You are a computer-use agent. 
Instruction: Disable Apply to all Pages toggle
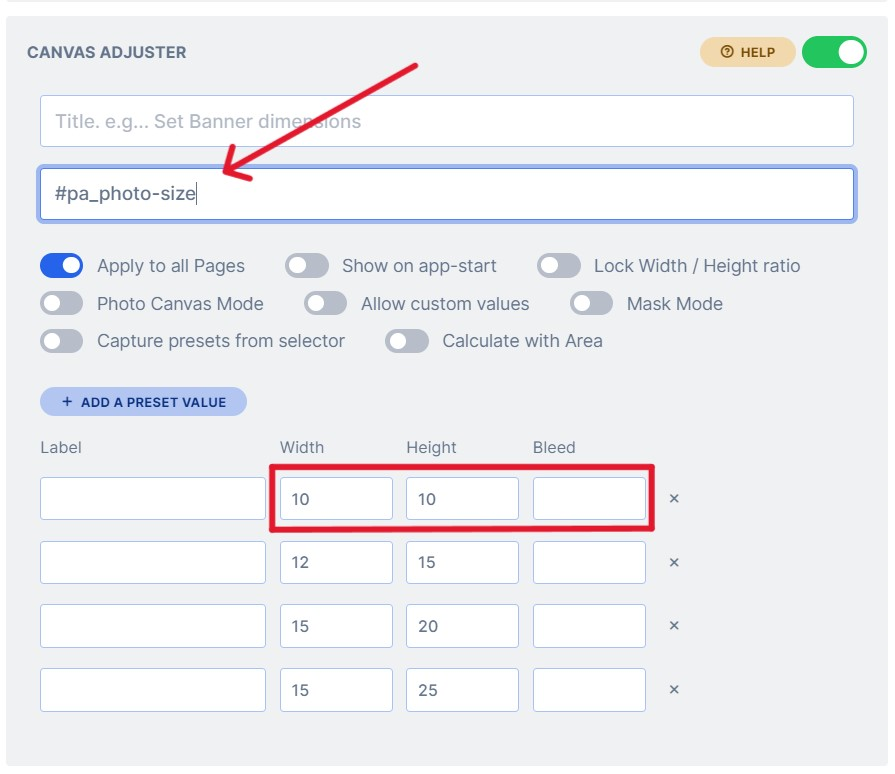pyautogui.click(x=62, y=266)
